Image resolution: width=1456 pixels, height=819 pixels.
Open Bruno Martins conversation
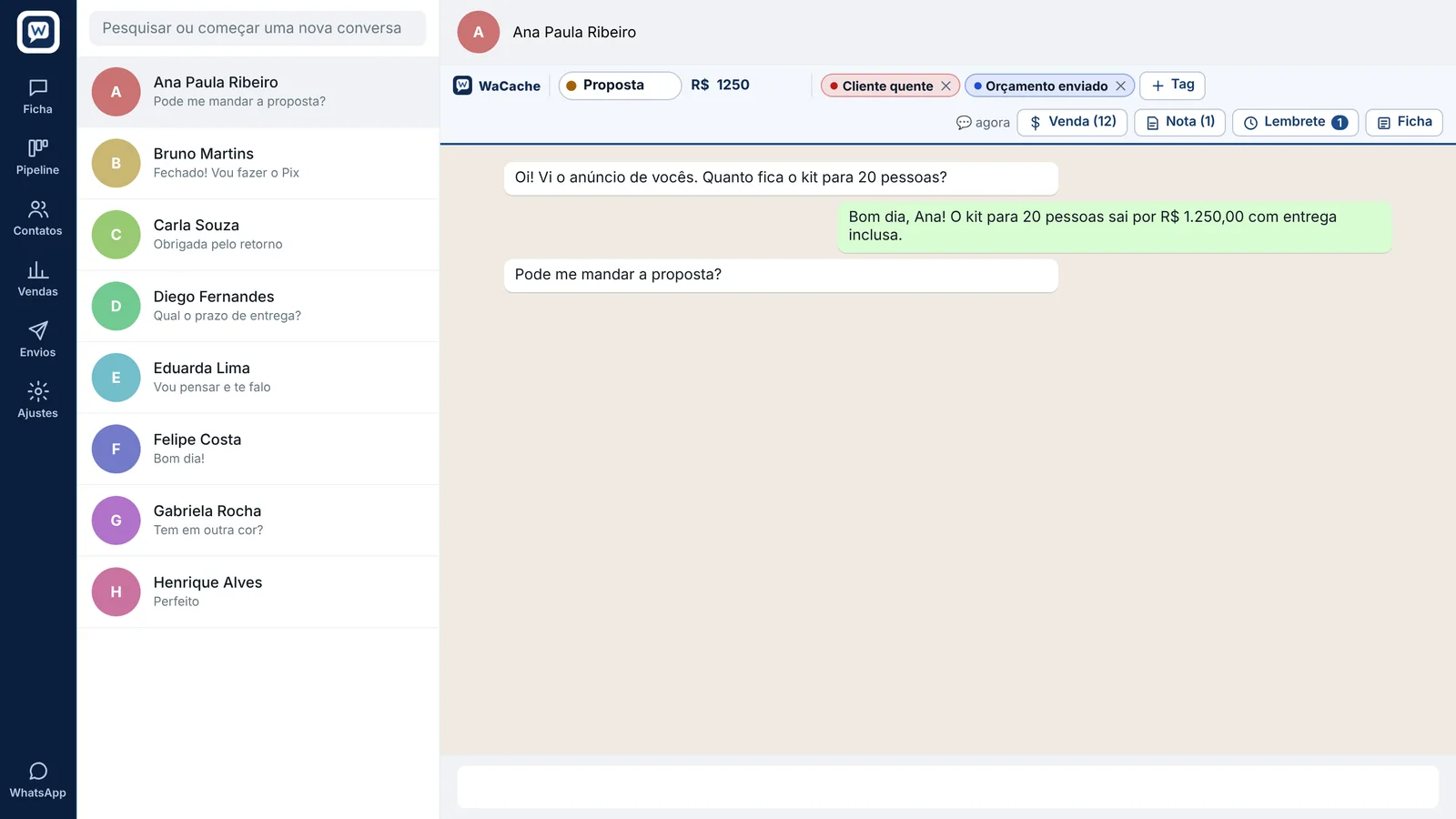tap(258, 164)
